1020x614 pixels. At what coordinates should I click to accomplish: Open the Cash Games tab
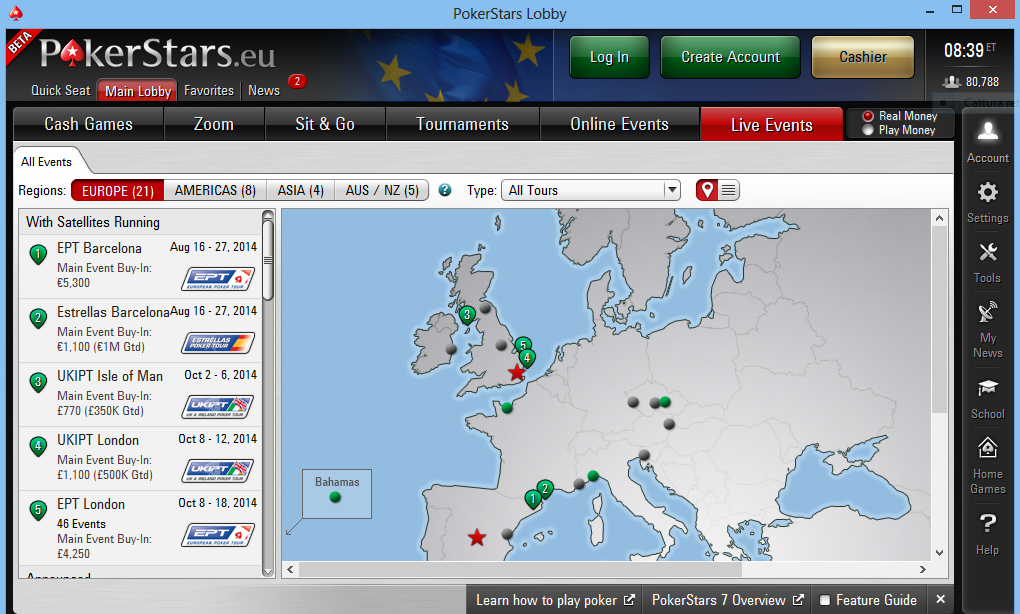(88, 124)
